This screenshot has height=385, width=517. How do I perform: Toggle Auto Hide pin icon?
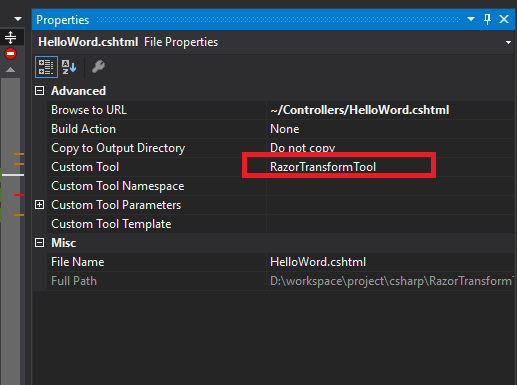(487, 19)
